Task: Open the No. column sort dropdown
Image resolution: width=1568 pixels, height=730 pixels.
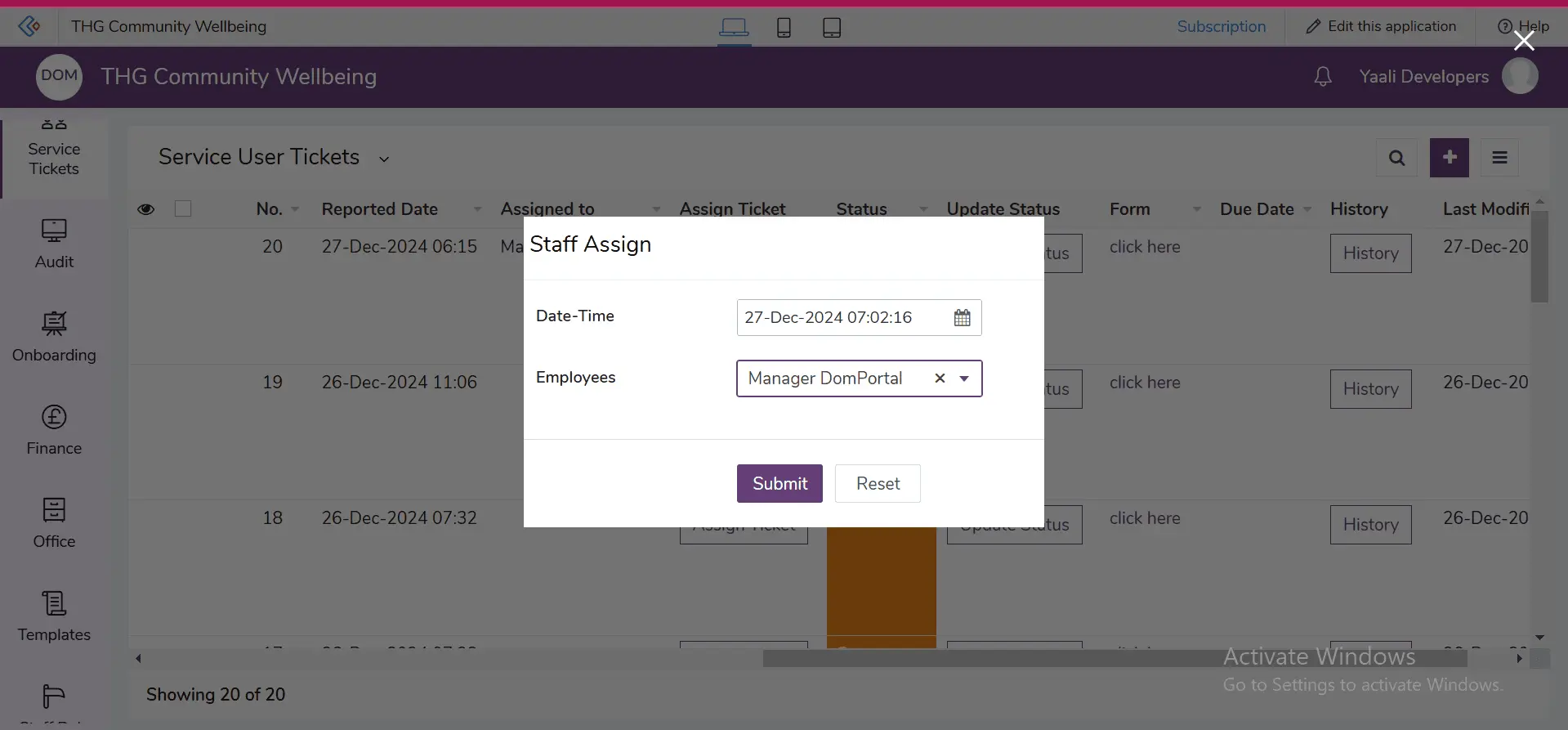Action: [295, 209]
